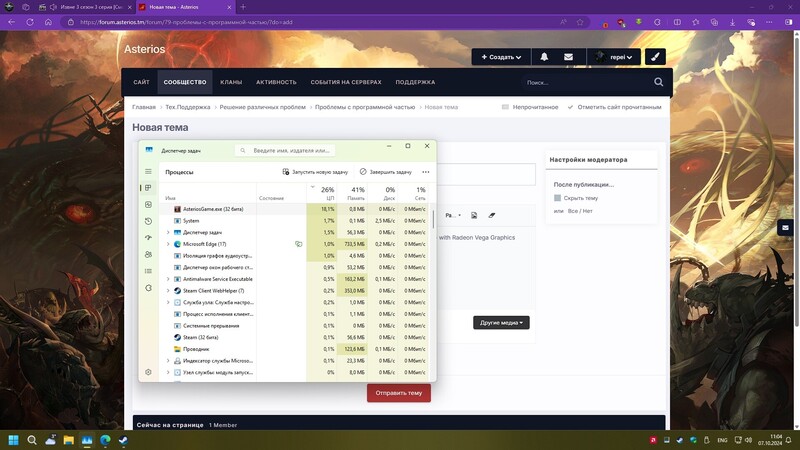Click the taskbar volume icon
The height and width of the screenshot is (450, 800).
[748, 440]
